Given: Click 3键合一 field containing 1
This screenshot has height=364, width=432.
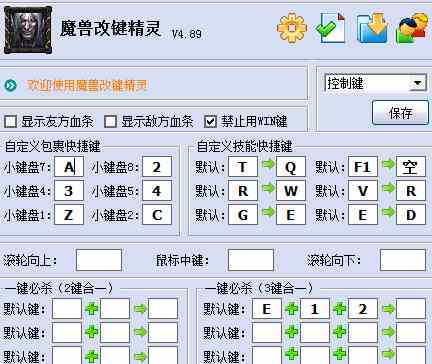Looking at the screenshot, I should (315, 309).
